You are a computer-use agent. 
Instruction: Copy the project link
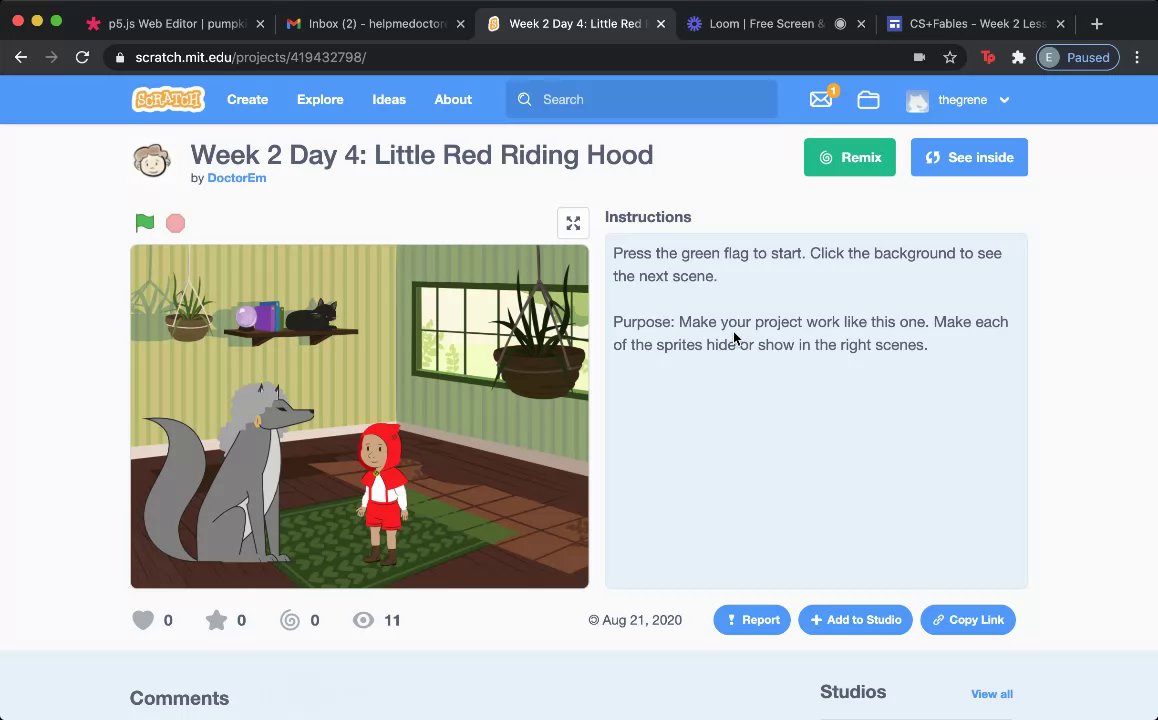pos(967,620)
